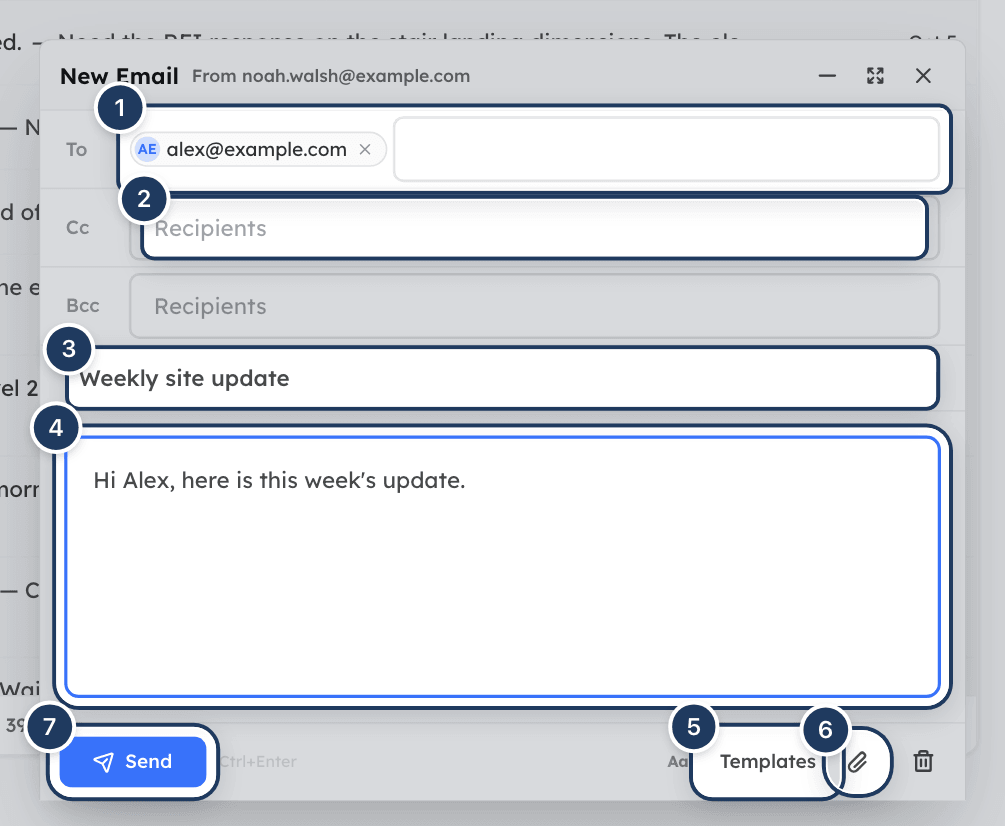Open the Templates menu
Viewport: 1005px width, 826px height.
click(767, 761)
